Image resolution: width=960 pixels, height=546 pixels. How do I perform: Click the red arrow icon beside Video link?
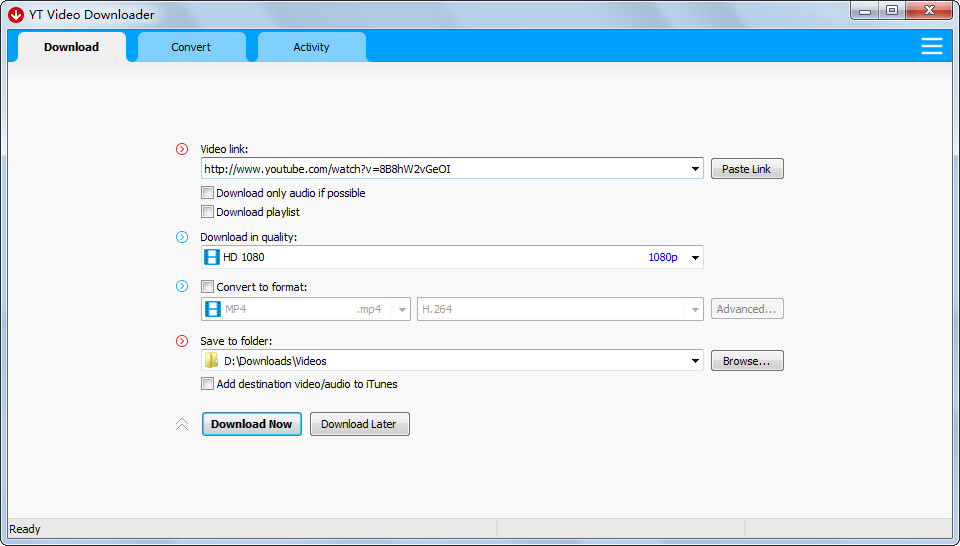[182, 149]
